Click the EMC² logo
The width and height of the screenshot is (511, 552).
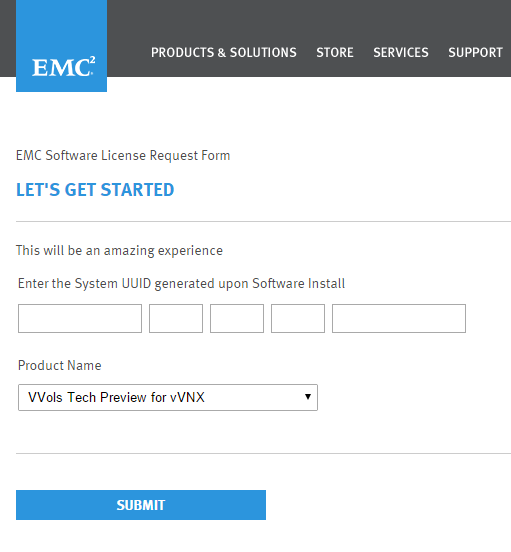coord(62,46)
